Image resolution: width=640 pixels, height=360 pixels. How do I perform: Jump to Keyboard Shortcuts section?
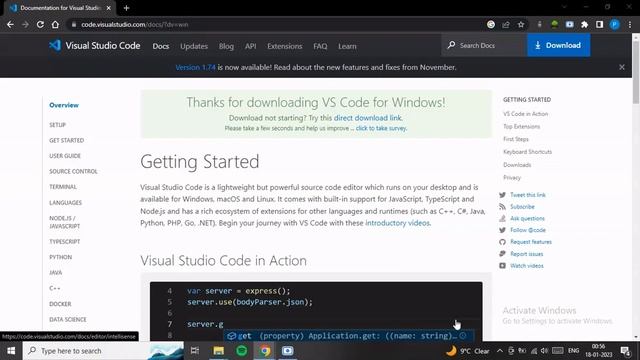pyautogui.click(x=527, y=152)
